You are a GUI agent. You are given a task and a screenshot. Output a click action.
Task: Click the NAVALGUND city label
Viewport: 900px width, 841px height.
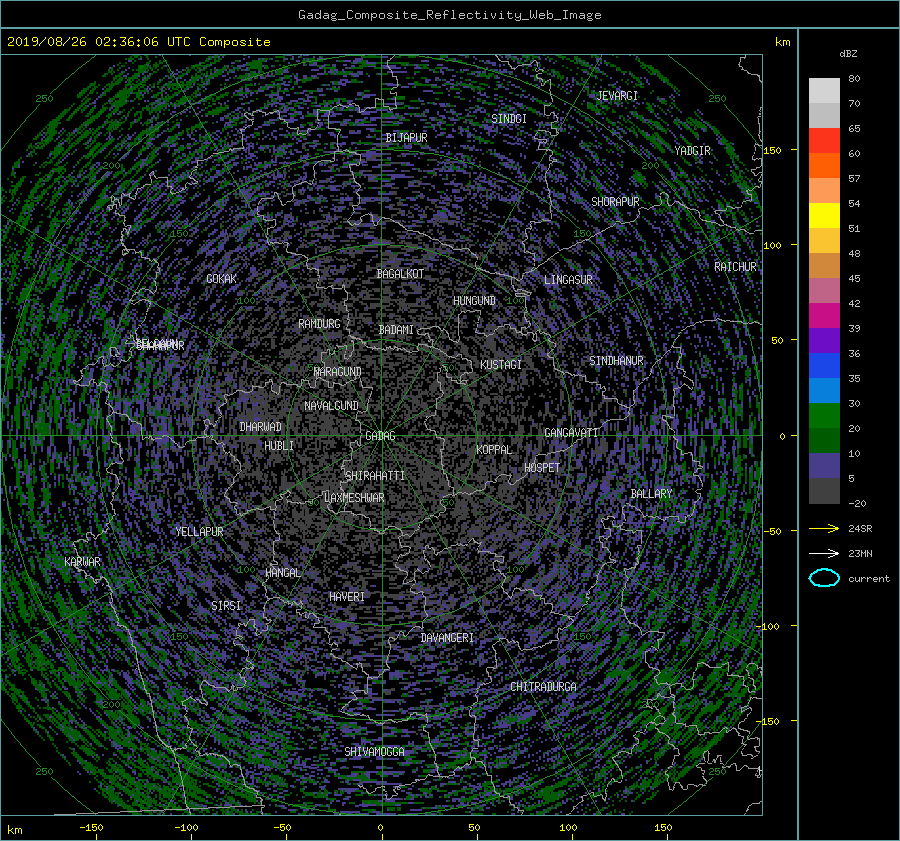pos(332,406)
